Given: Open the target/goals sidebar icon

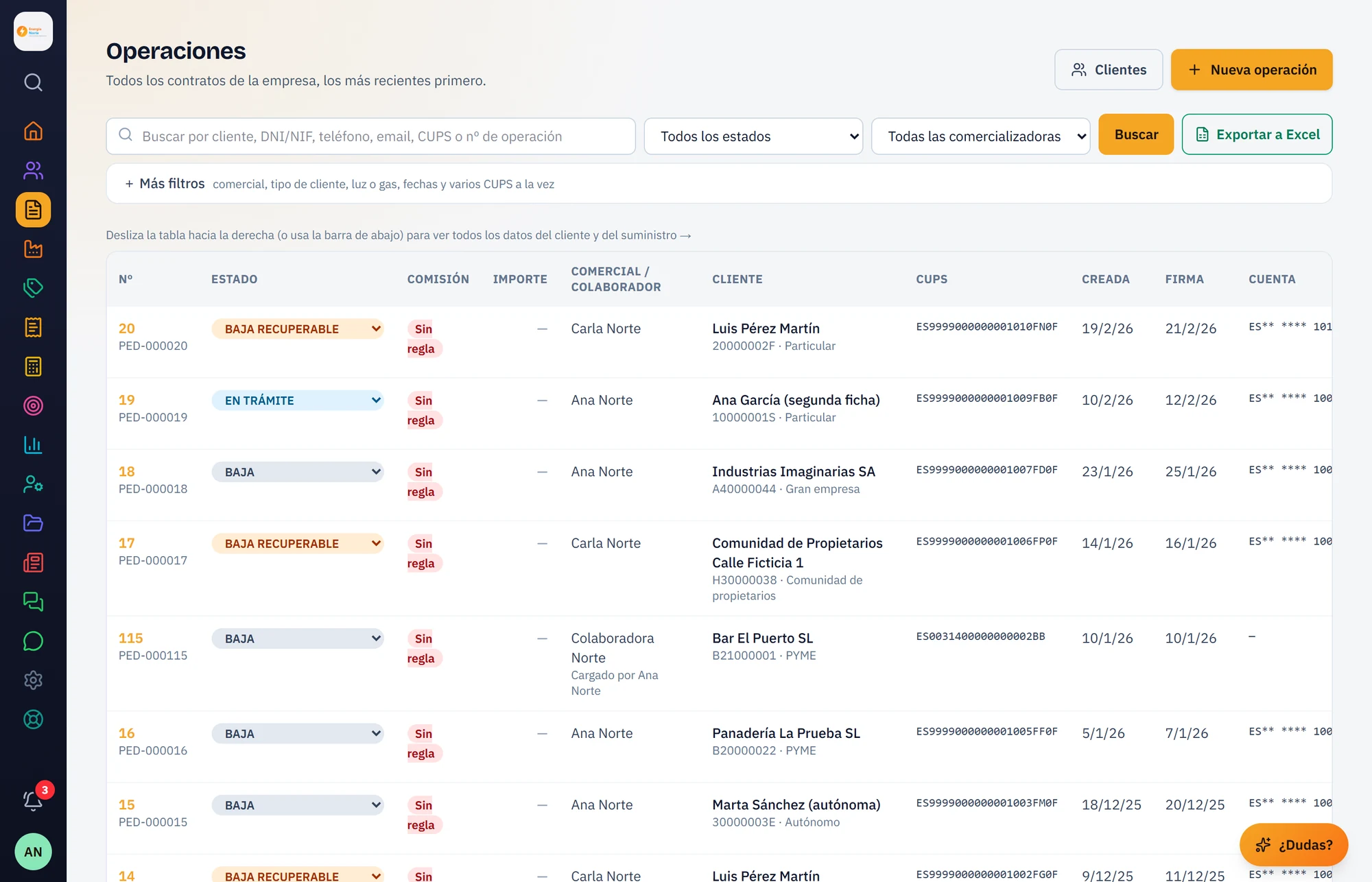Looking at the screenshot, I should (33, 405).
